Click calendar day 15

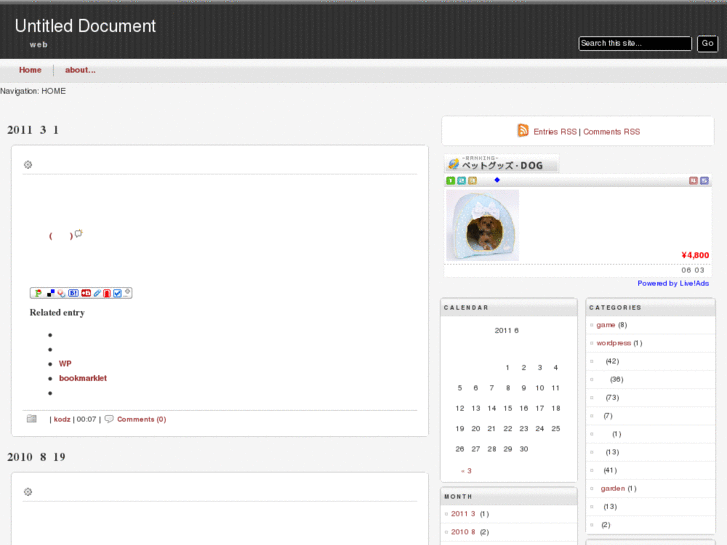(508, 408)
